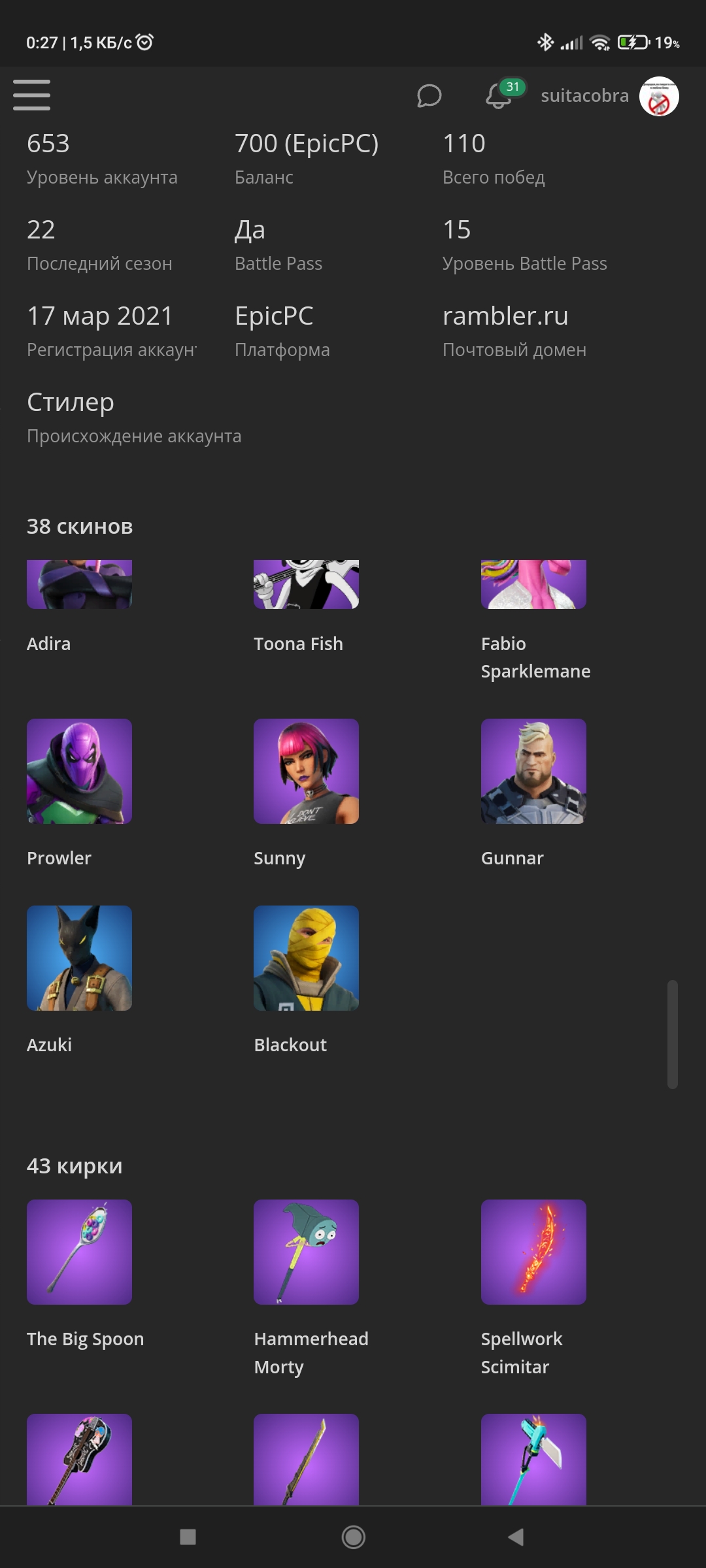
Task: Click the skins list scrollbar
Action: point(672,1034)
